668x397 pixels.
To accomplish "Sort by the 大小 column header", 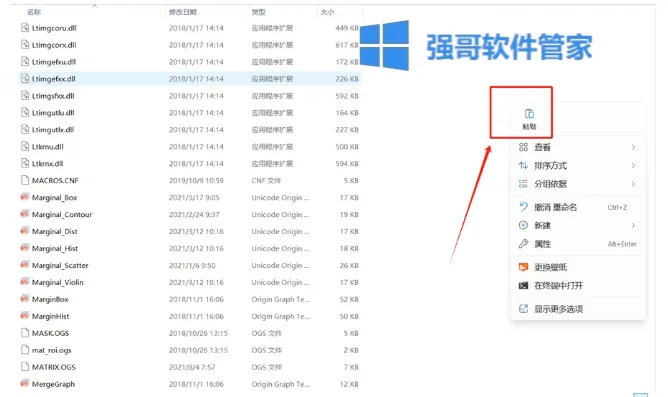I will point(327,12).
